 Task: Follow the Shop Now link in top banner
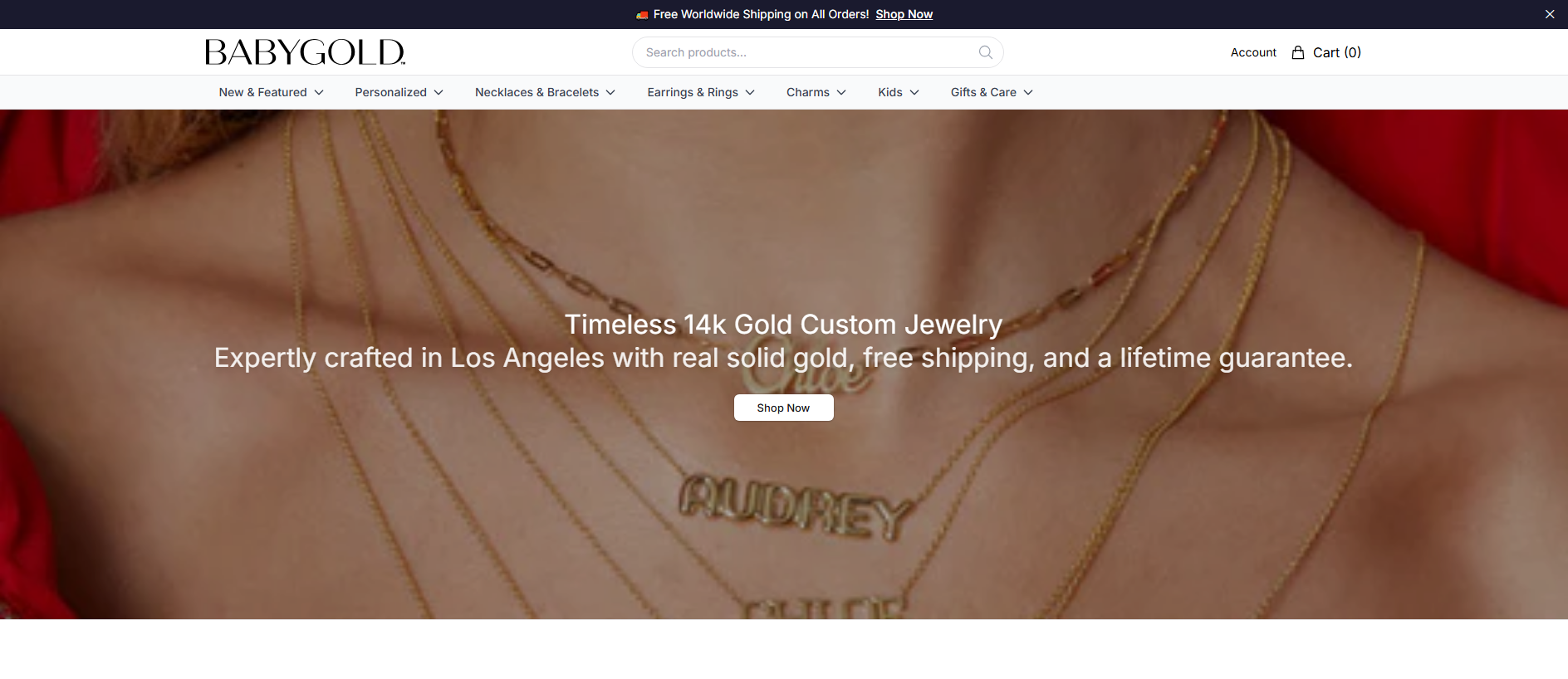pos(904,14)
